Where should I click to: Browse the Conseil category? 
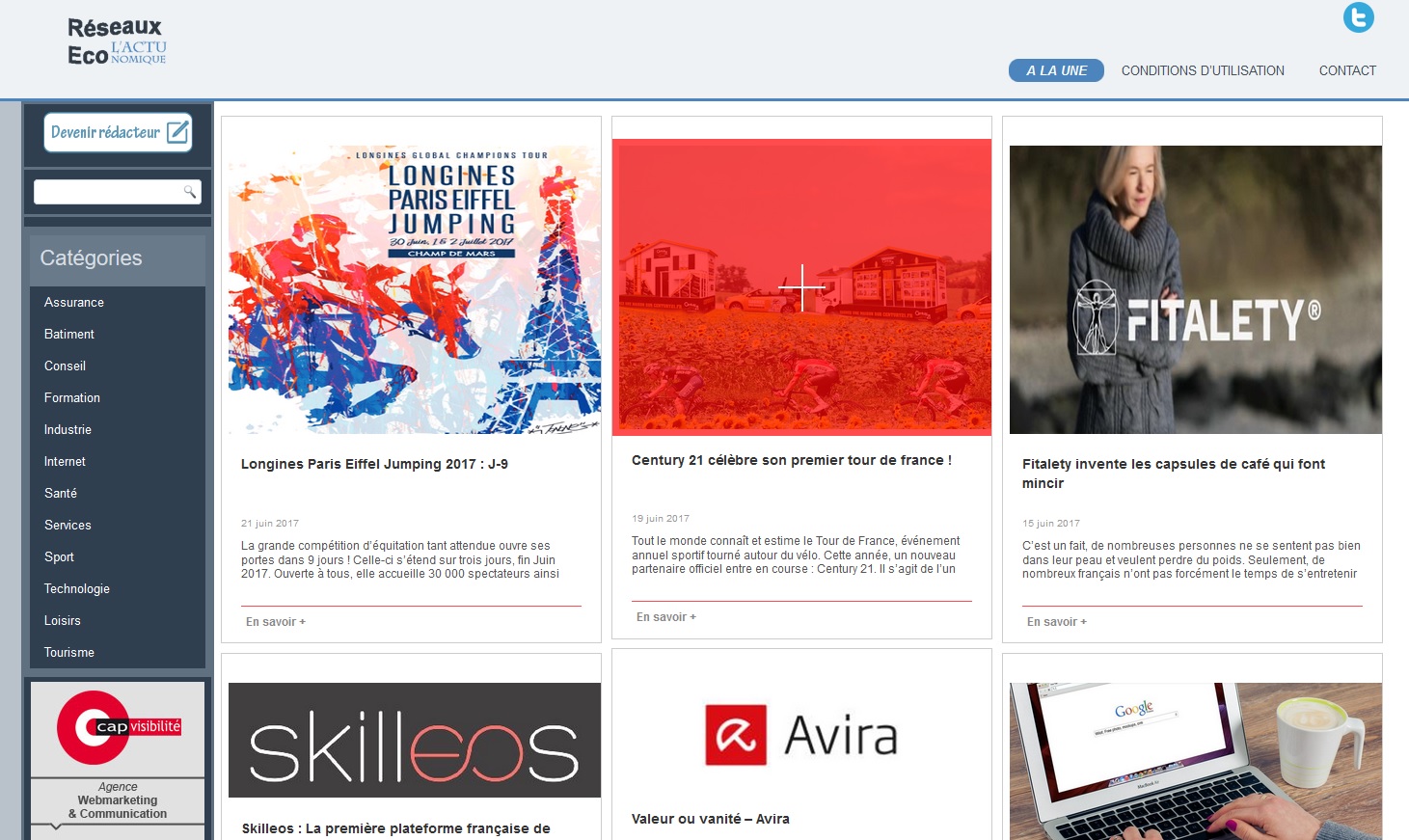click(65, 366)
